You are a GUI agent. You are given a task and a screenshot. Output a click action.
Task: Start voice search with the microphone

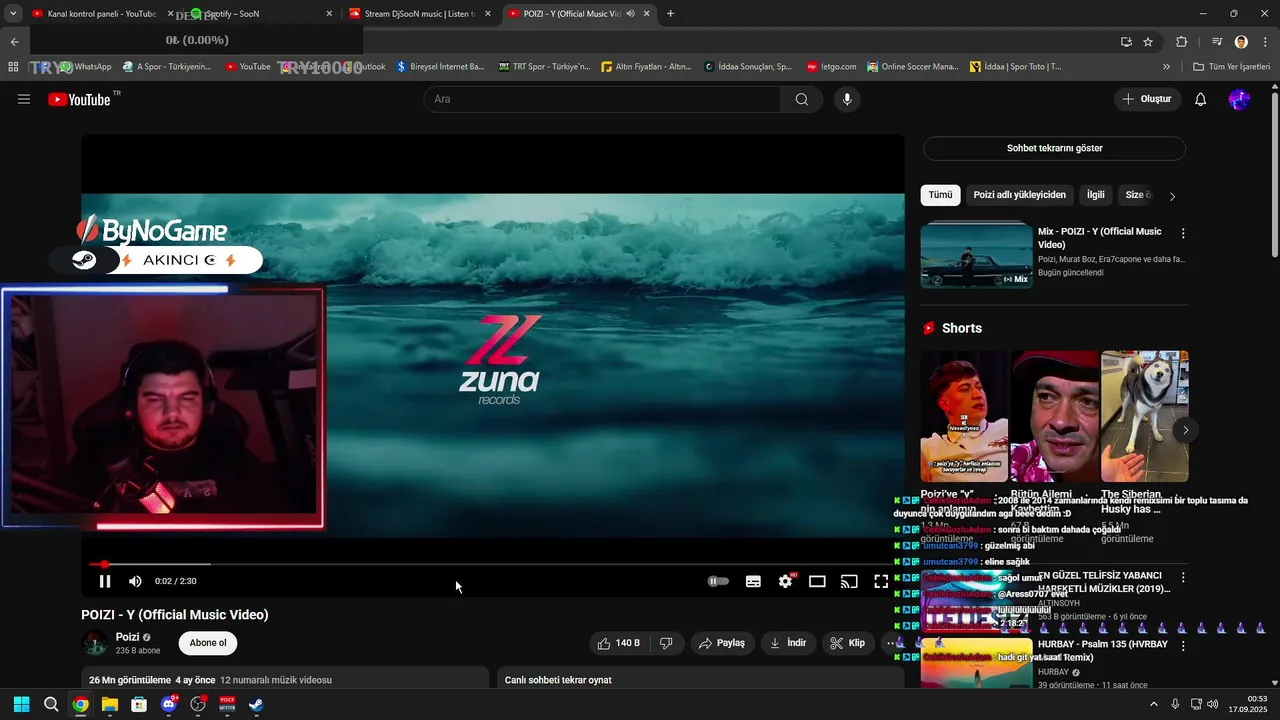847,99
